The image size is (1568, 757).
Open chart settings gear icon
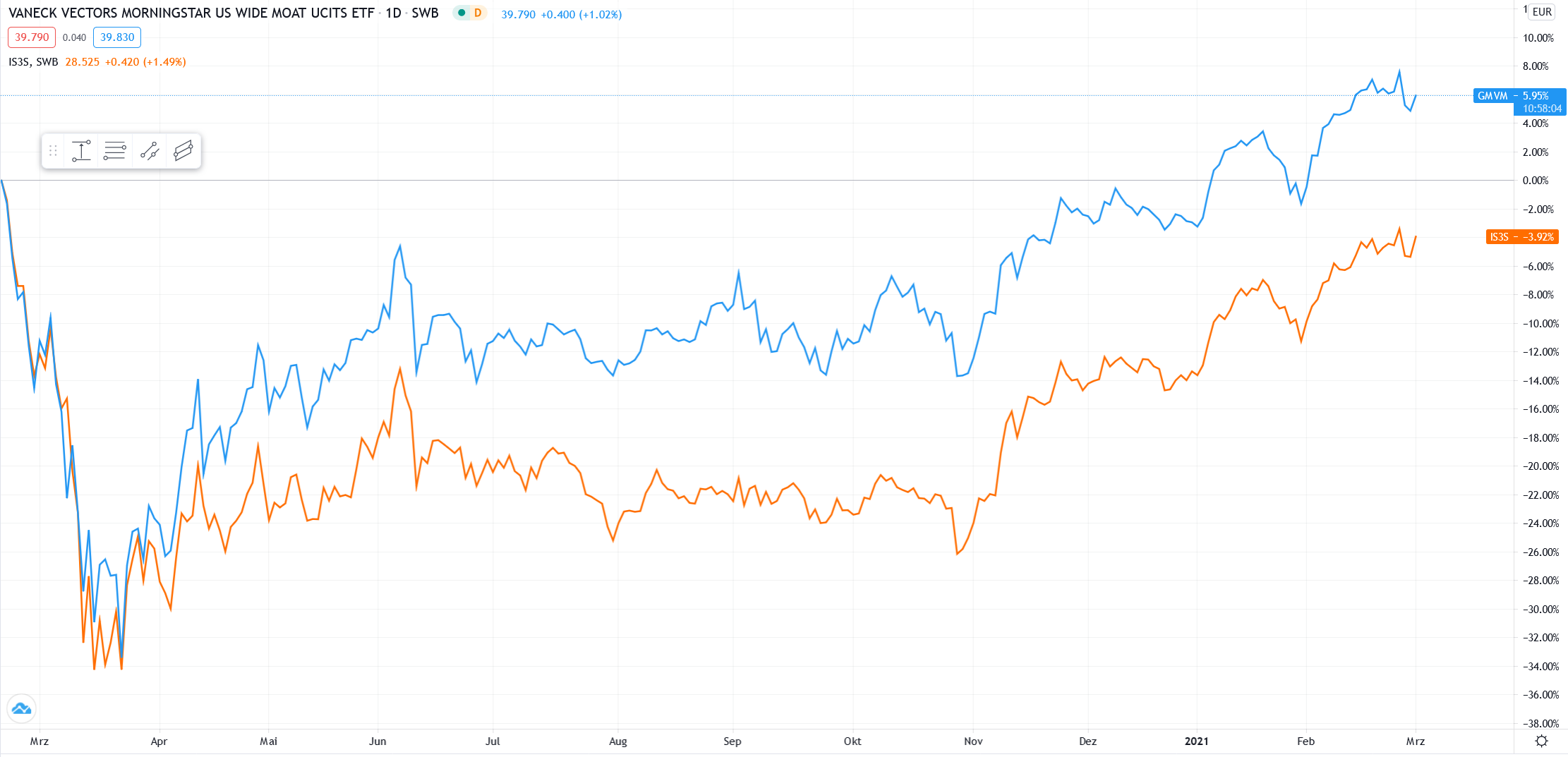point(1541,741)
